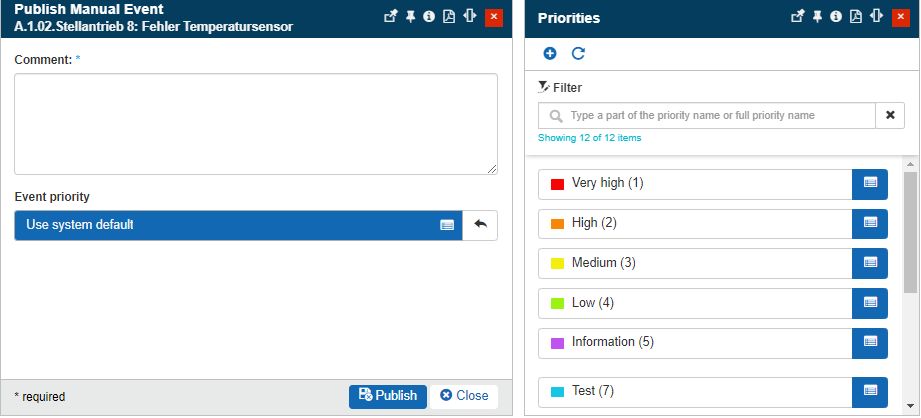Export Priorities panel to PDF
Viewport: 921px width, 418px height.
coord(856,17)
